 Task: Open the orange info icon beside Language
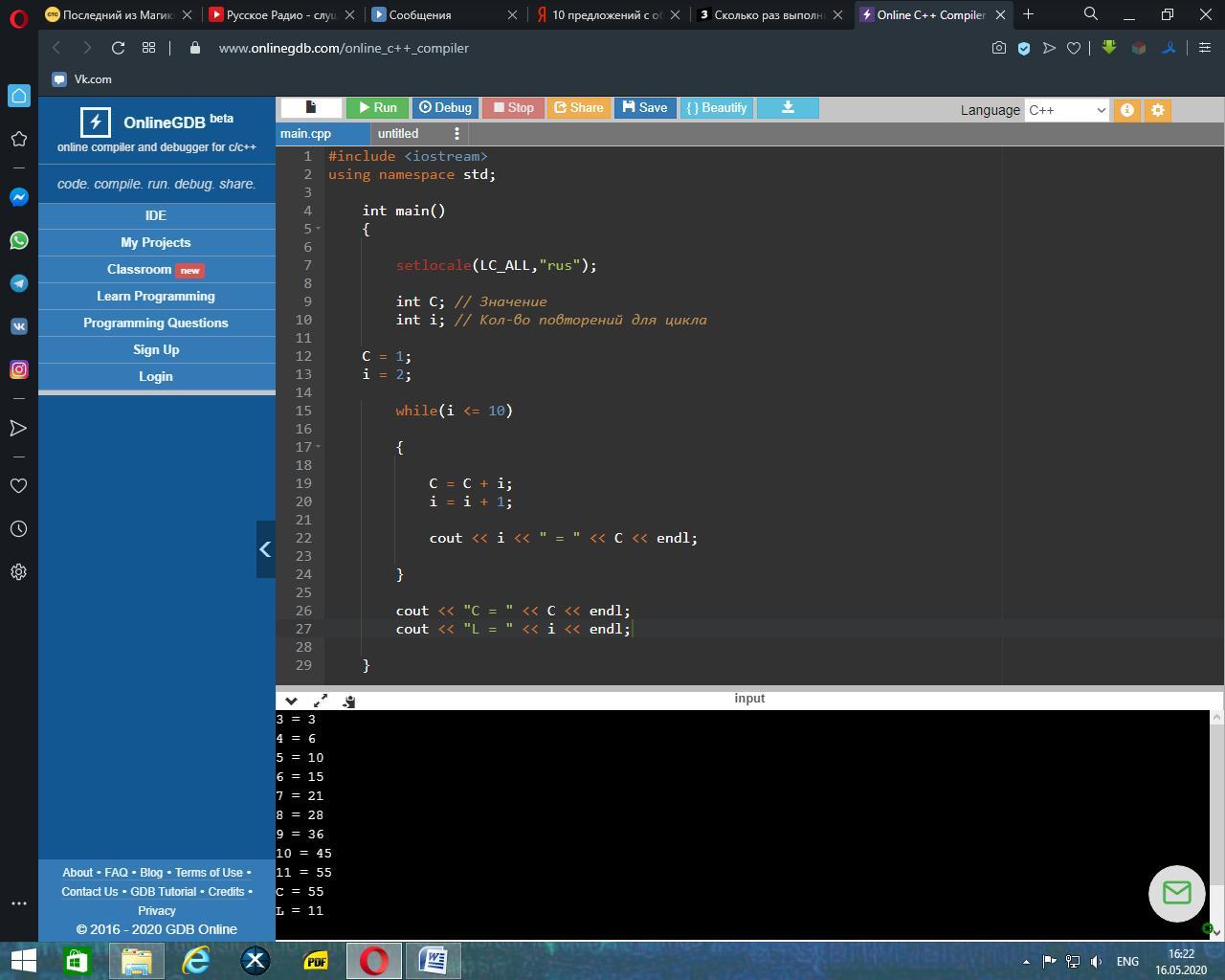pos(1126,110)
